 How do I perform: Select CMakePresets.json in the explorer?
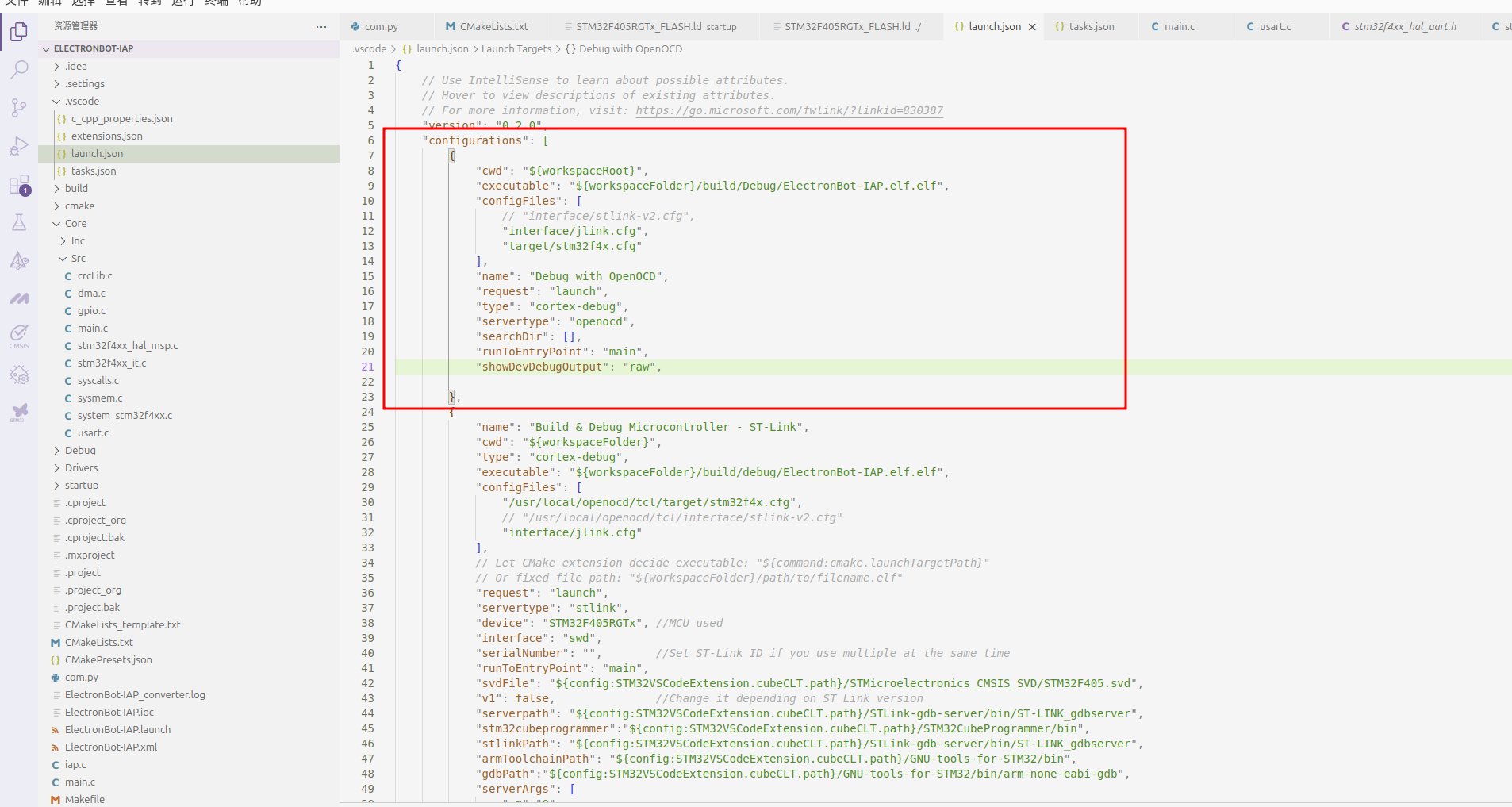point(108,660)
